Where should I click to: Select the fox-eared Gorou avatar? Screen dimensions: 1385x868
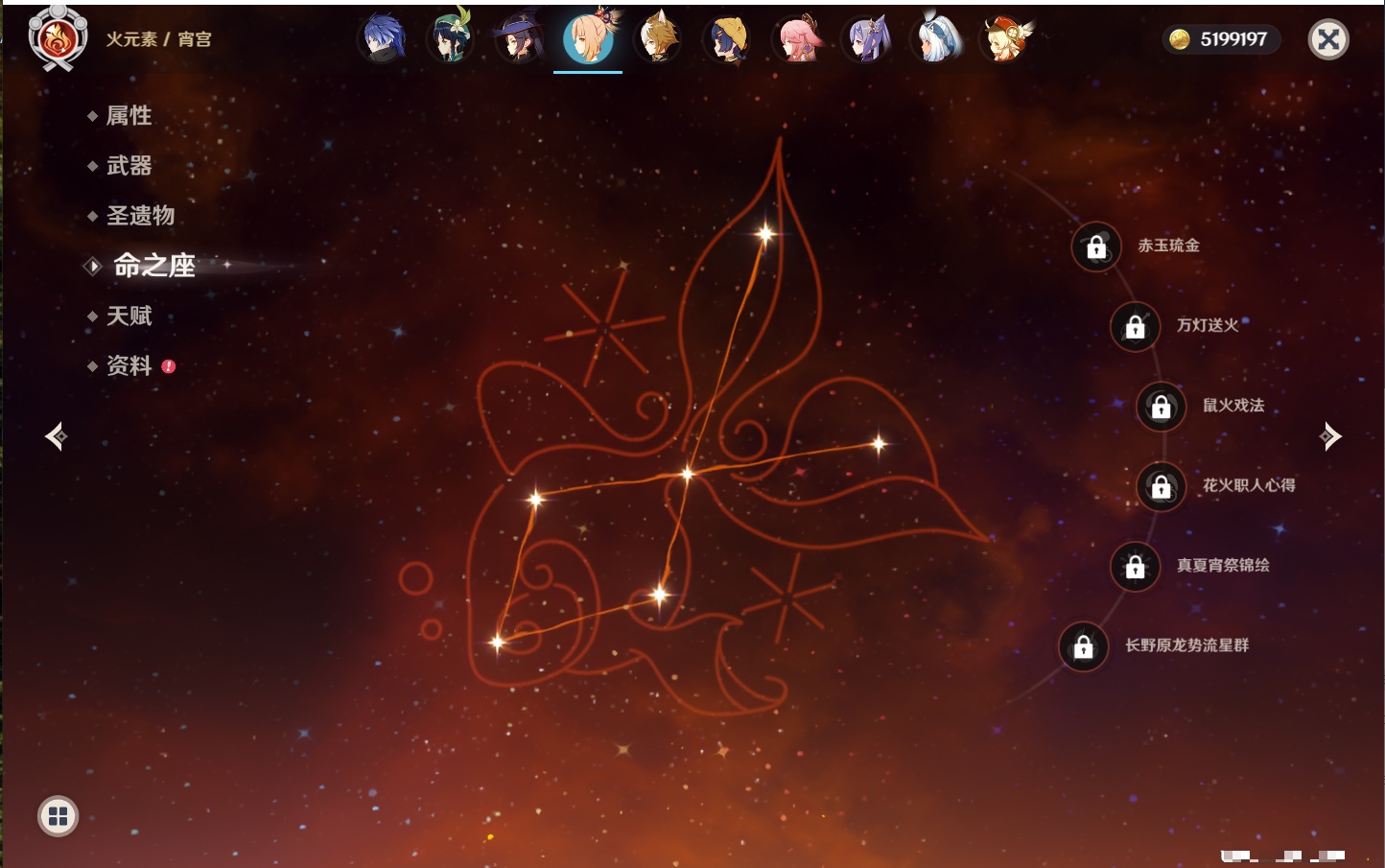pyautogui.click(x=658, y=40)
